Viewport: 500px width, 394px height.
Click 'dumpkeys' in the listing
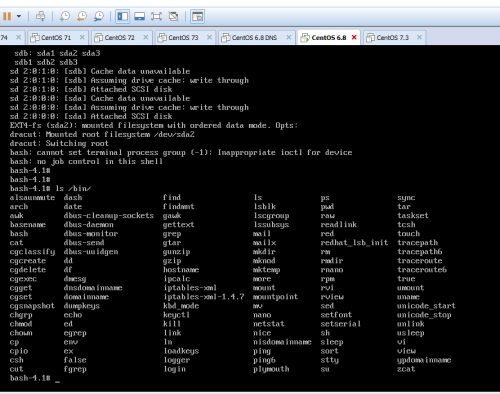point(82,306)
